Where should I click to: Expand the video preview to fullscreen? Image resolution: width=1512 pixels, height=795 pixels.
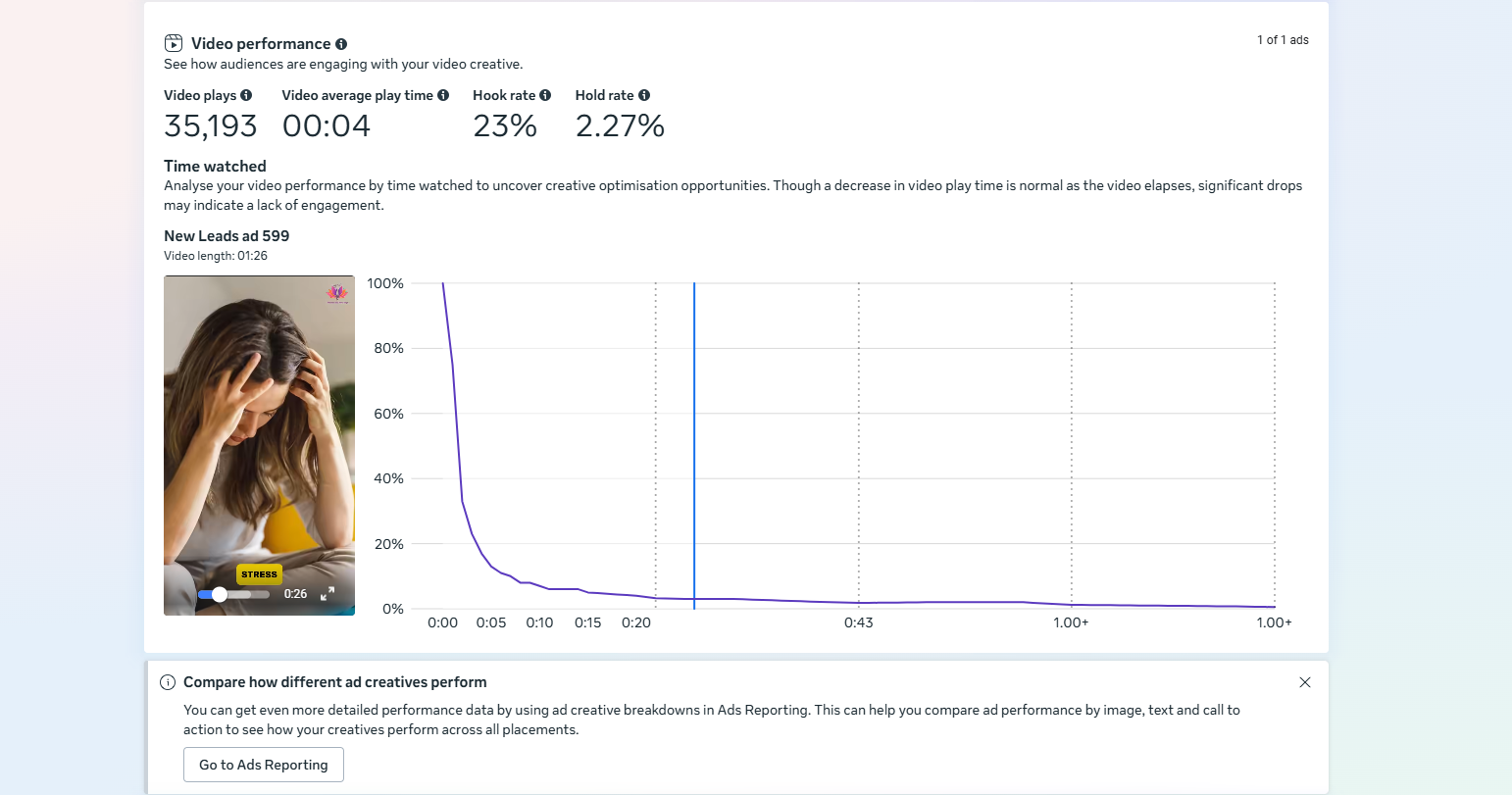point(328,593)
